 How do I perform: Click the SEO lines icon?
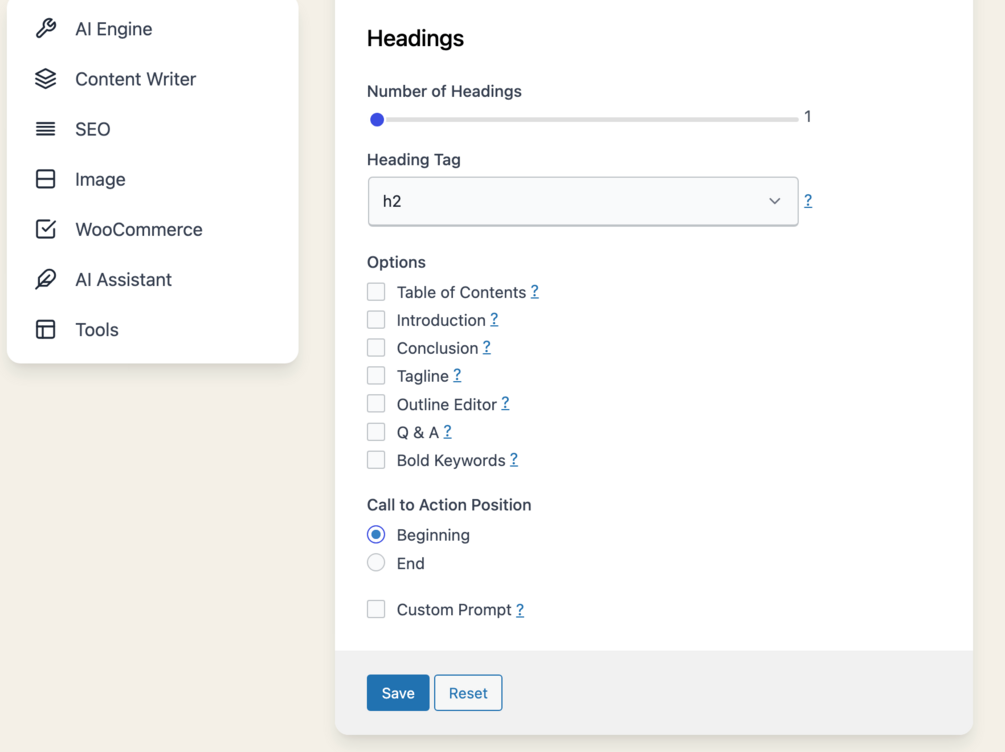coord(46,129)
